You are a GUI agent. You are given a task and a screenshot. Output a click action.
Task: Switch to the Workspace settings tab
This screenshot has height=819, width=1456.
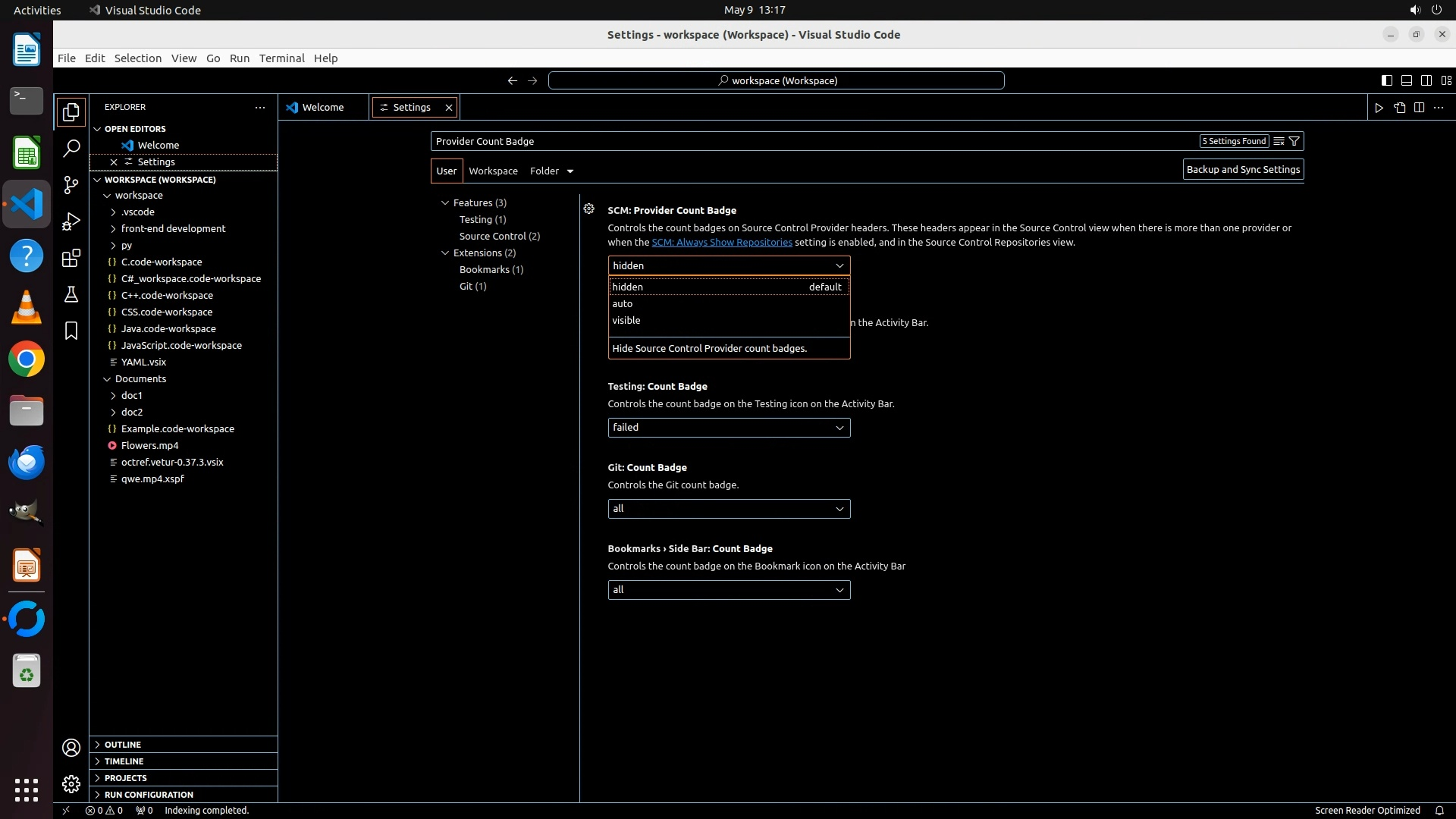coord(493,171)
